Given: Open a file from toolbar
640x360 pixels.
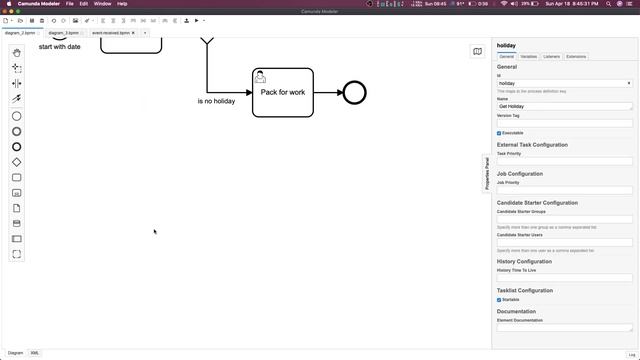Looking at the screenshot, I should [20, 20].
